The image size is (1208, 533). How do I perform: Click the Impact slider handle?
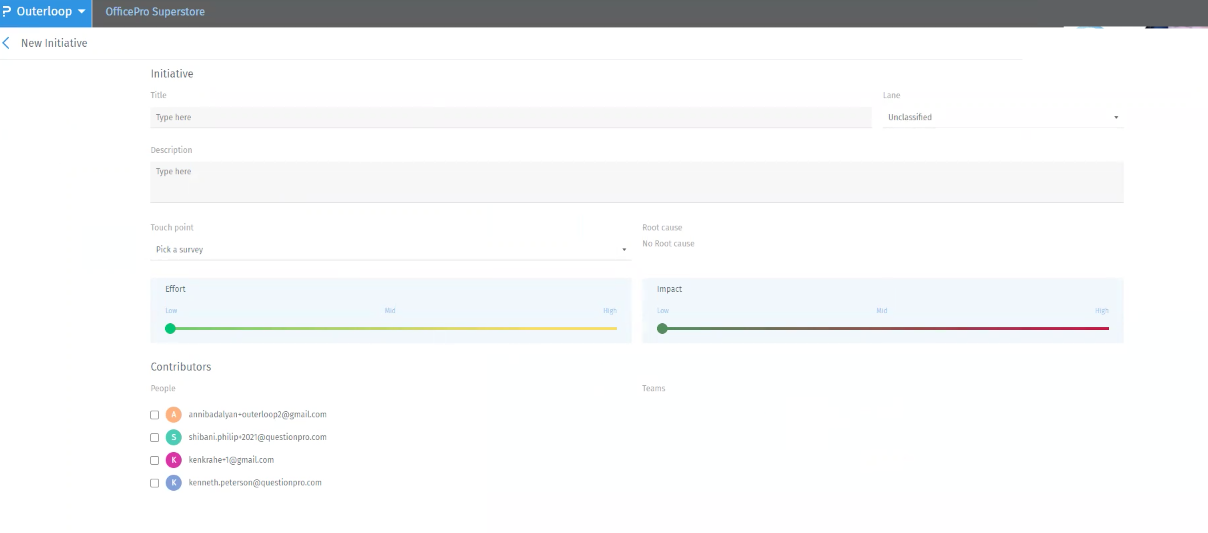click(662, 328)
